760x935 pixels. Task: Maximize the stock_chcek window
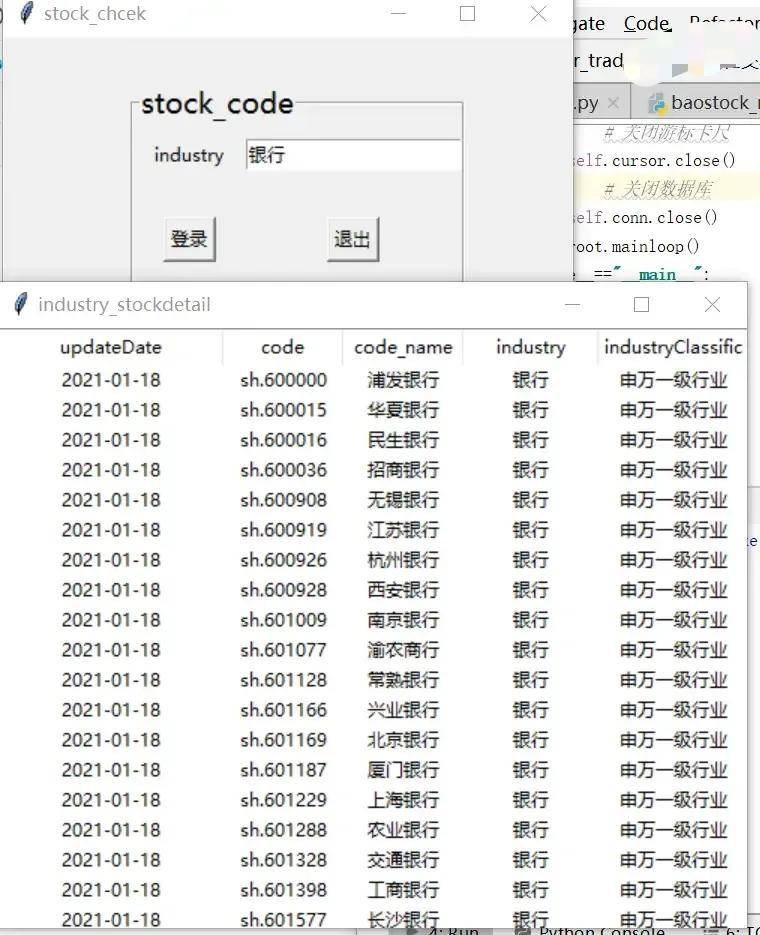point(467,13)
